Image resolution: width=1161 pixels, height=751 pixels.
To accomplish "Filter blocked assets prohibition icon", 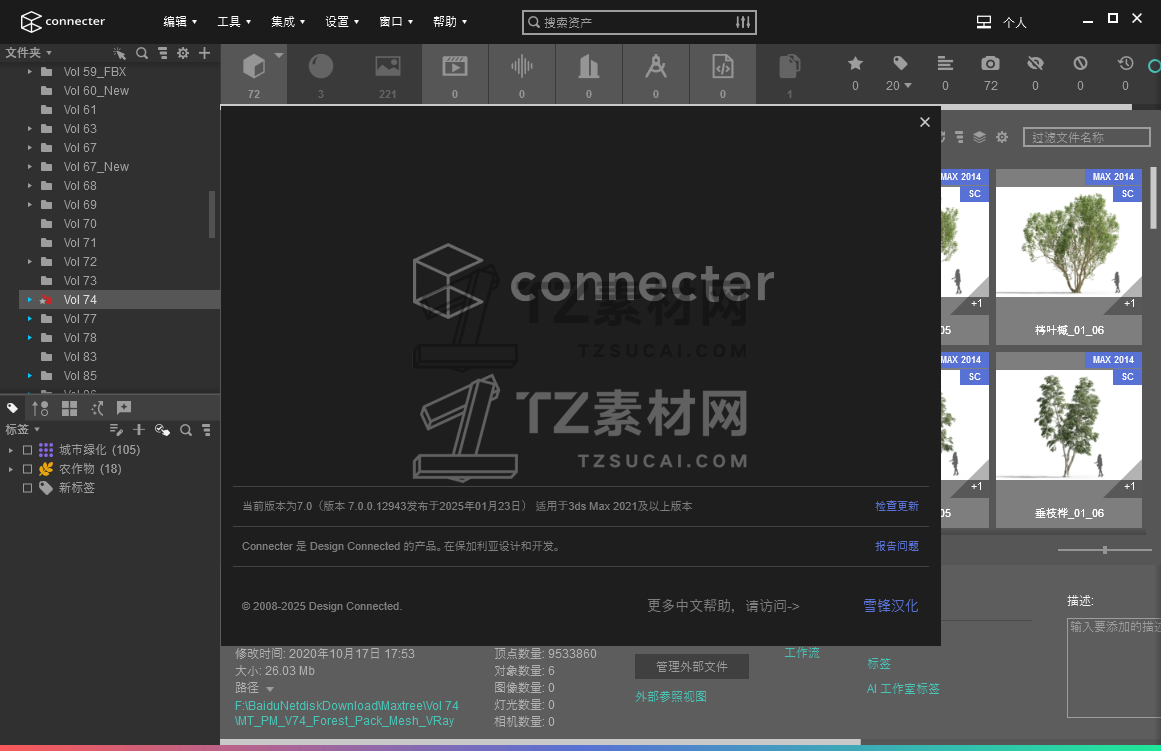I will (1080, 64).
